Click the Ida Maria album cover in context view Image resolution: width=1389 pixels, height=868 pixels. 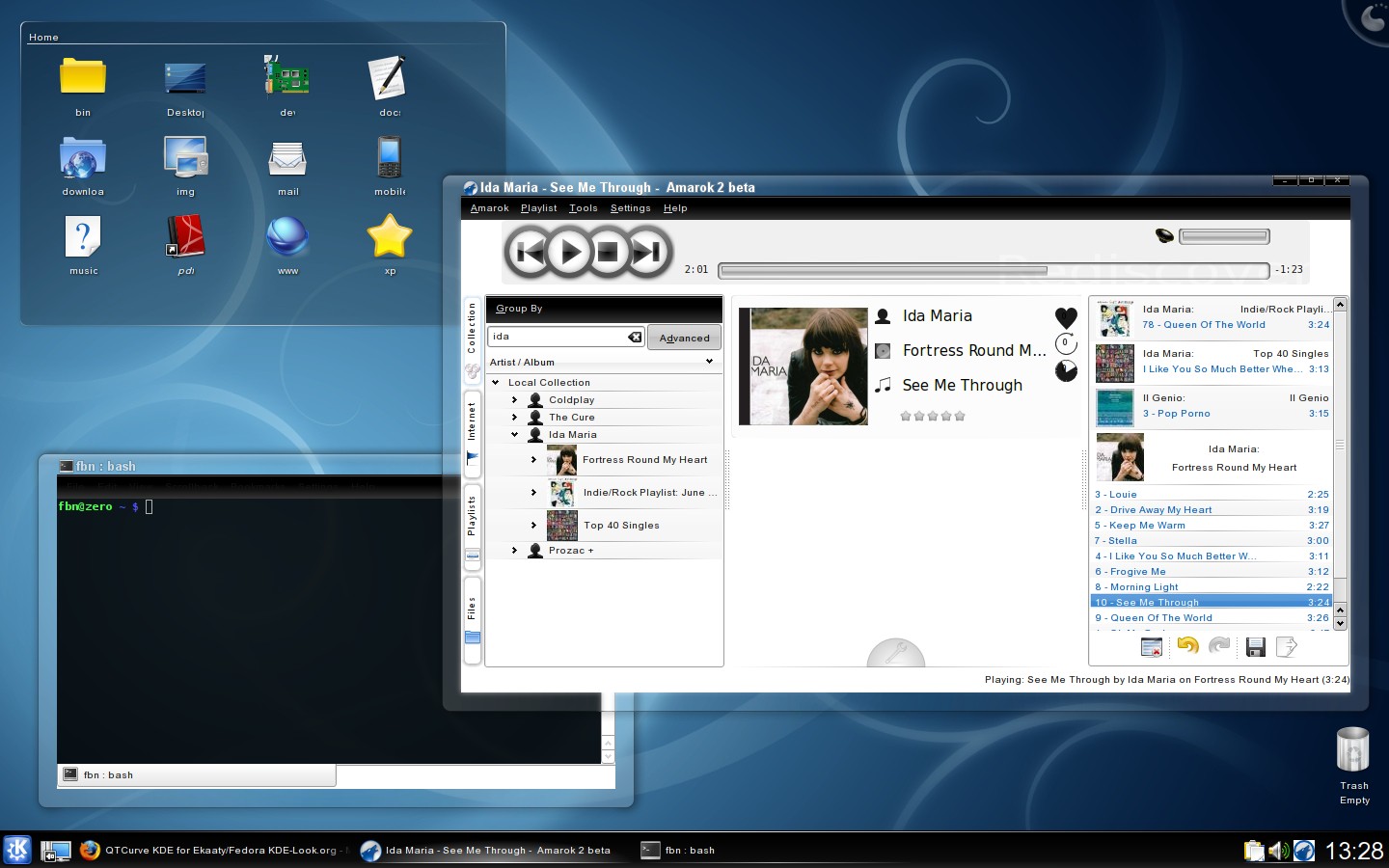[x=803, y=366]
